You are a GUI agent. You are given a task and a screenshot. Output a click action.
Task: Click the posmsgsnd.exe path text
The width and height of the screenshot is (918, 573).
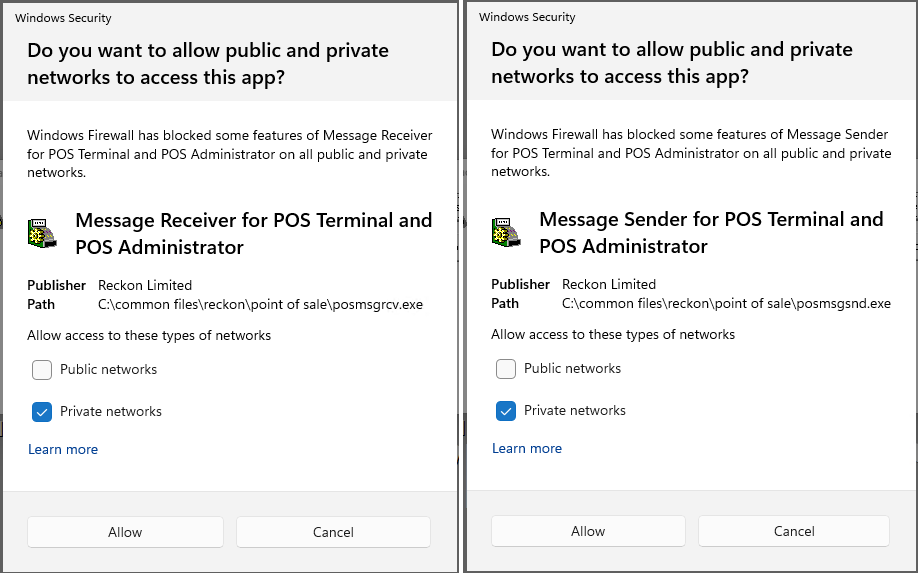click(726, 303)
